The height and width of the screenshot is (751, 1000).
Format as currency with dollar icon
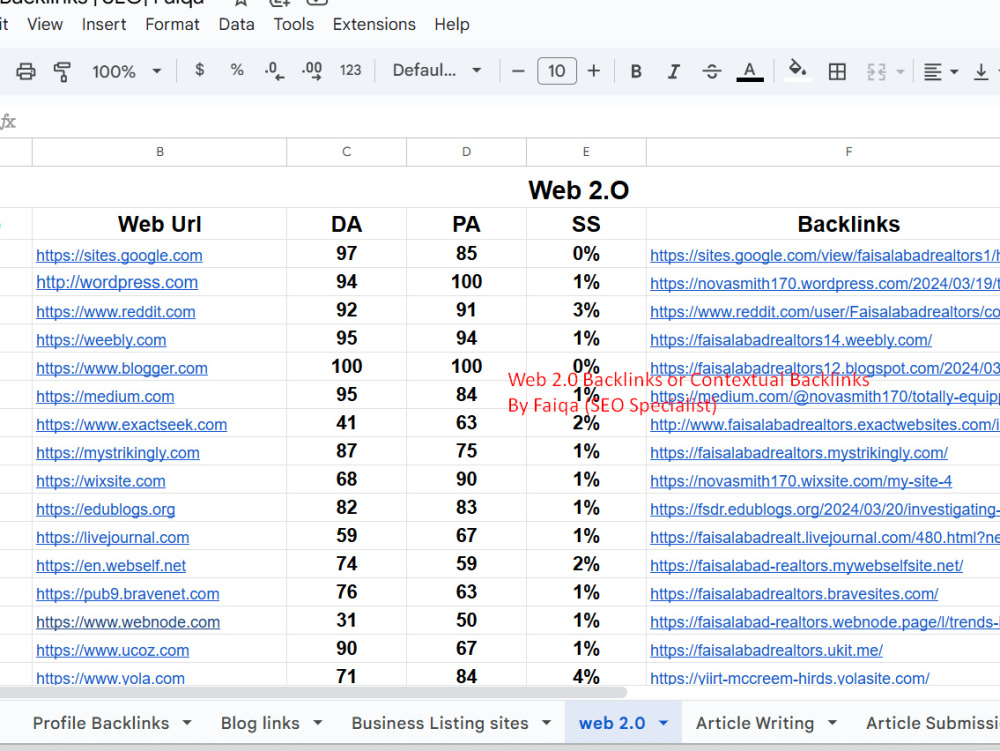200,70
